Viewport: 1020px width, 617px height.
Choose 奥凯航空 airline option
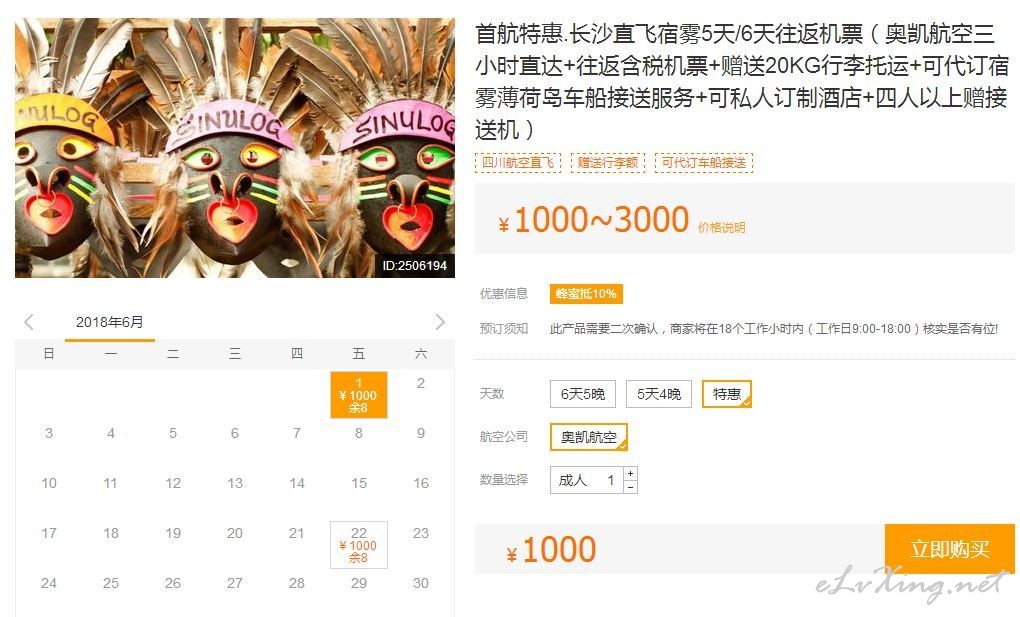(589, 437)
